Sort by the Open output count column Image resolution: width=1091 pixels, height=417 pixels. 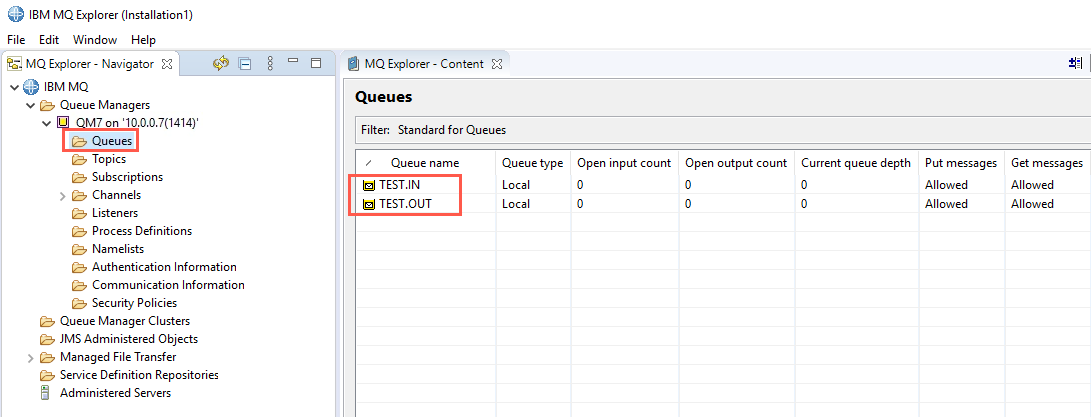pyautogui.click(x=736, y=163)
